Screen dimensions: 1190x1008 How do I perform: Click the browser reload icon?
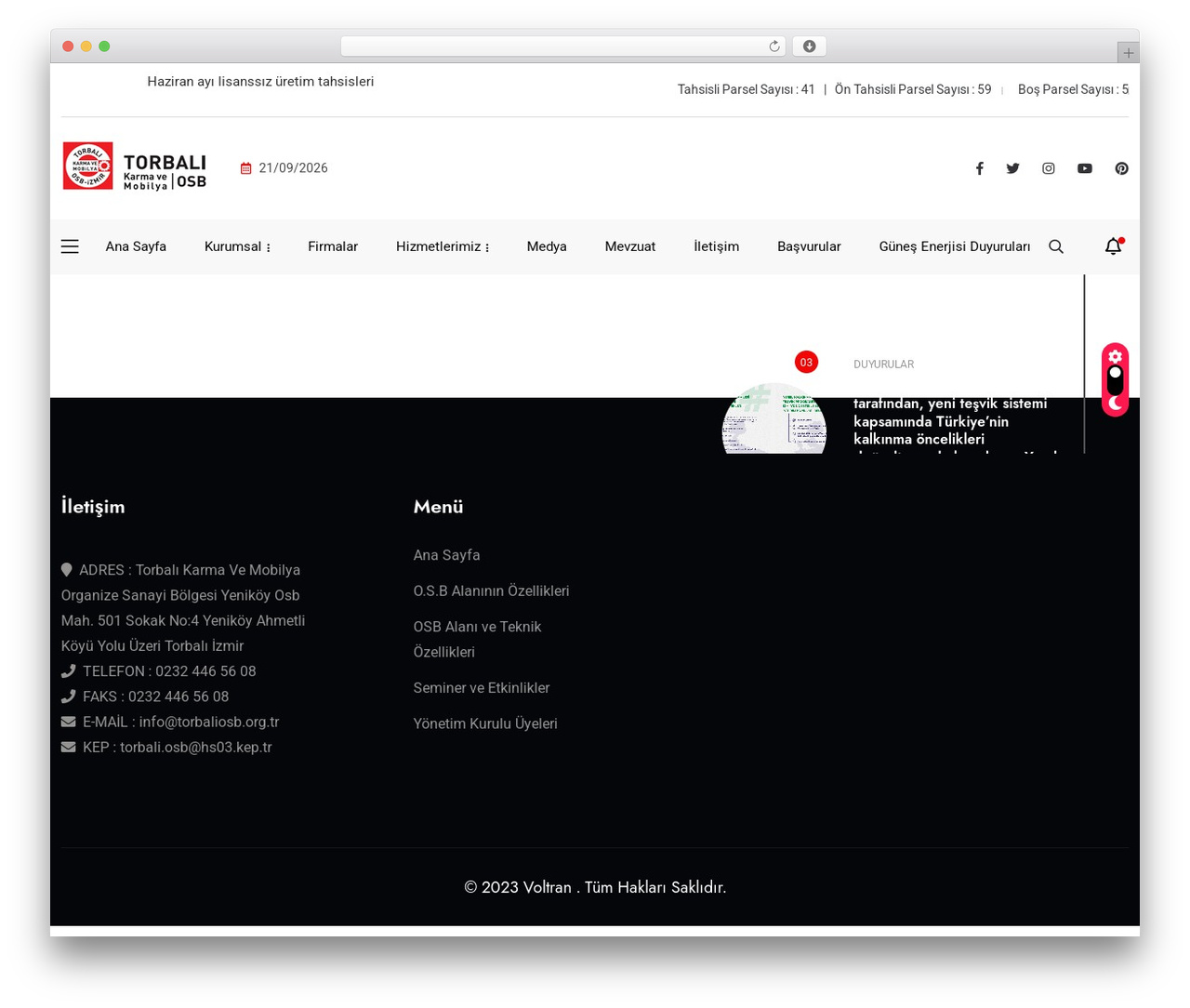(773, 46)
